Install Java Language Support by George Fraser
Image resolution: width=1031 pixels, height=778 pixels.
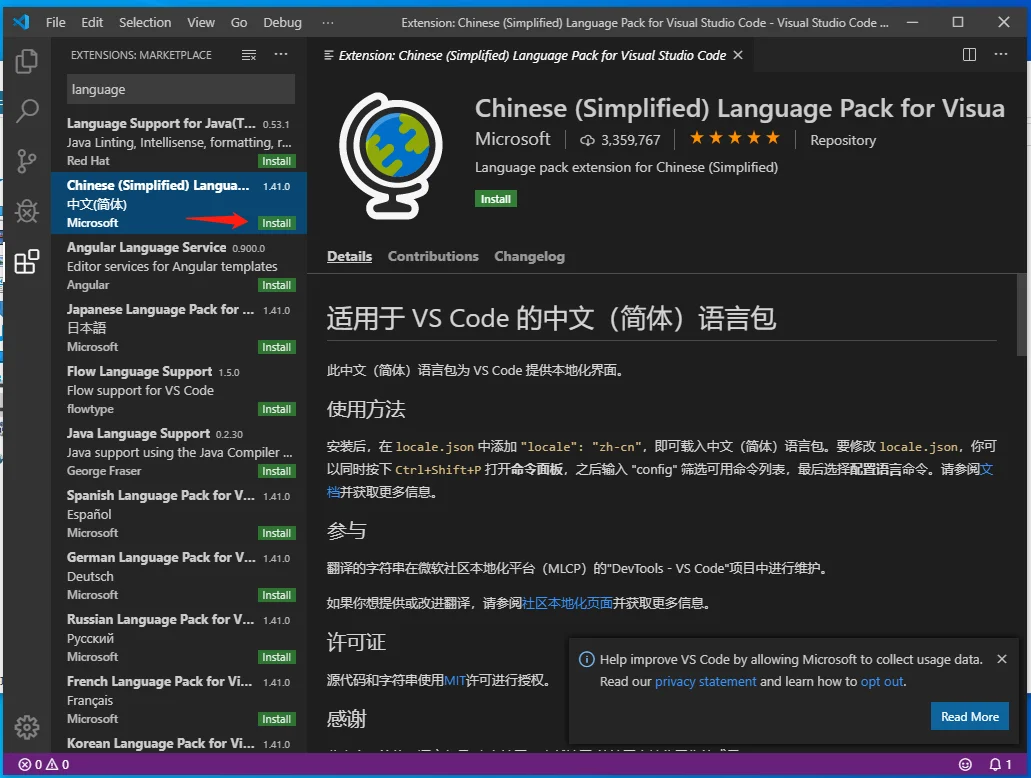pos(277,471)
